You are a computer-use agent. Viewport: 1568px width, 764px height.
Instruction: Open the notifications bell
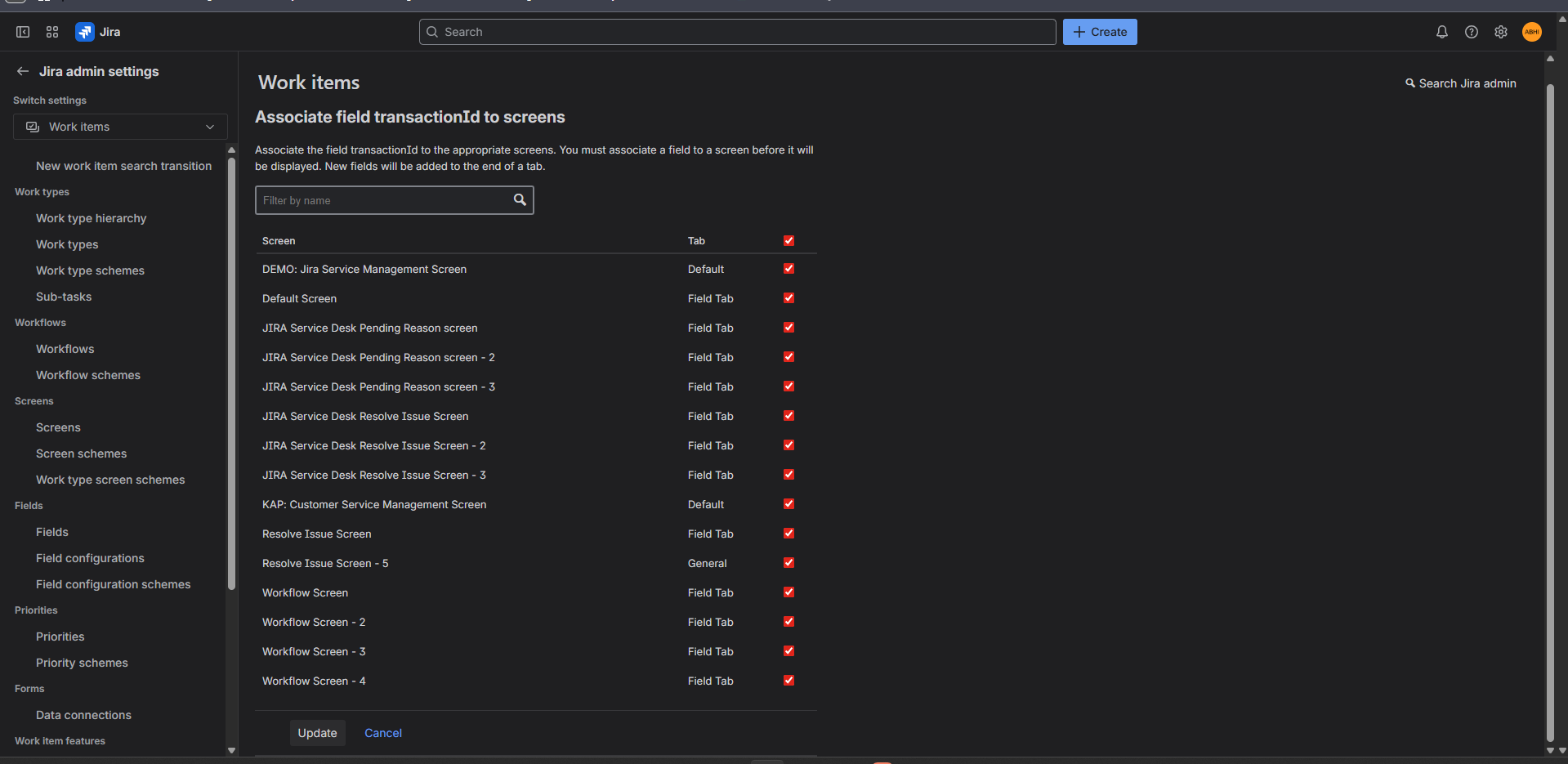click(x=1441, y=32)
